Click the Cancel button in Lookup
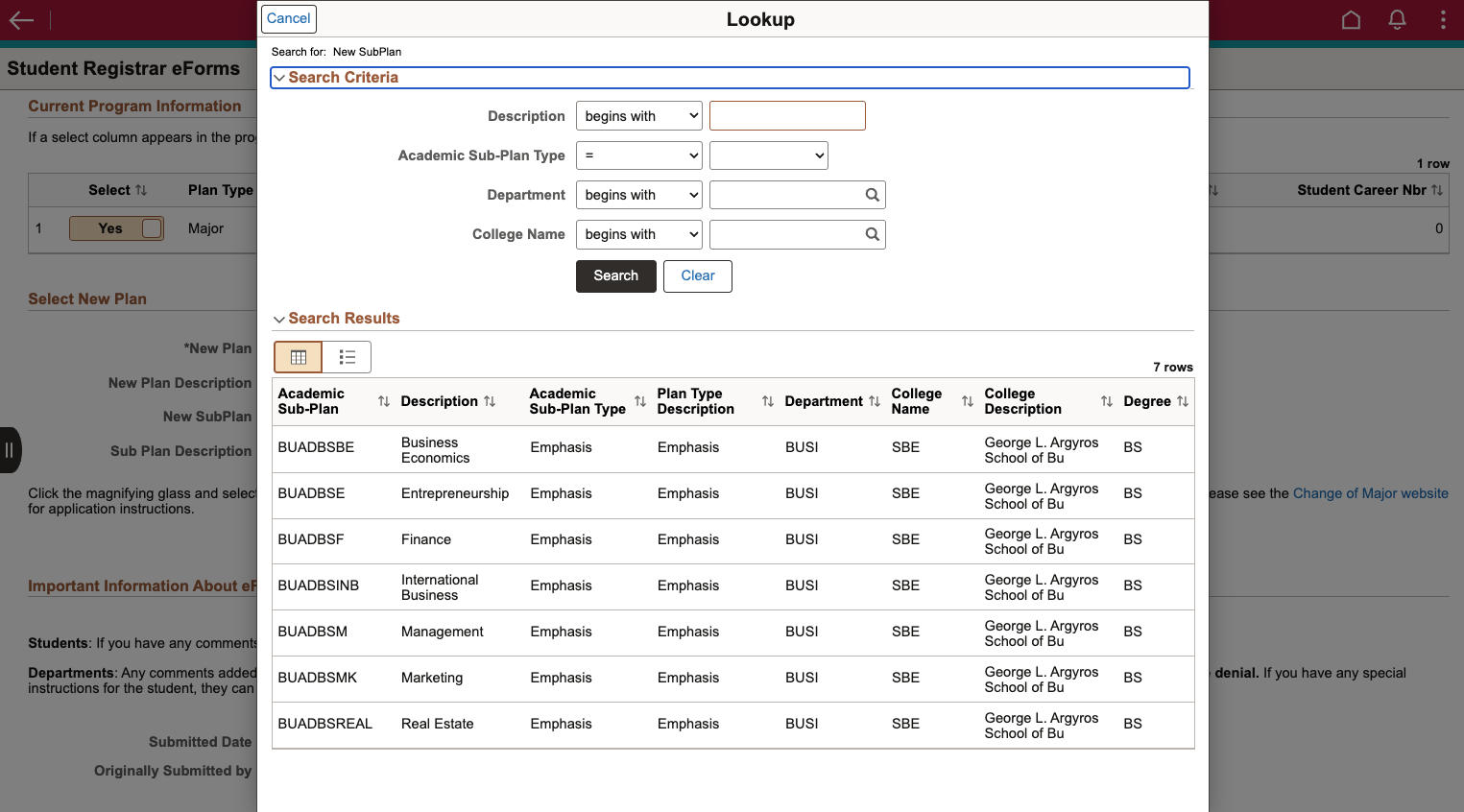The height and width of the screenshot is (812, 1464). coord(289,19)
